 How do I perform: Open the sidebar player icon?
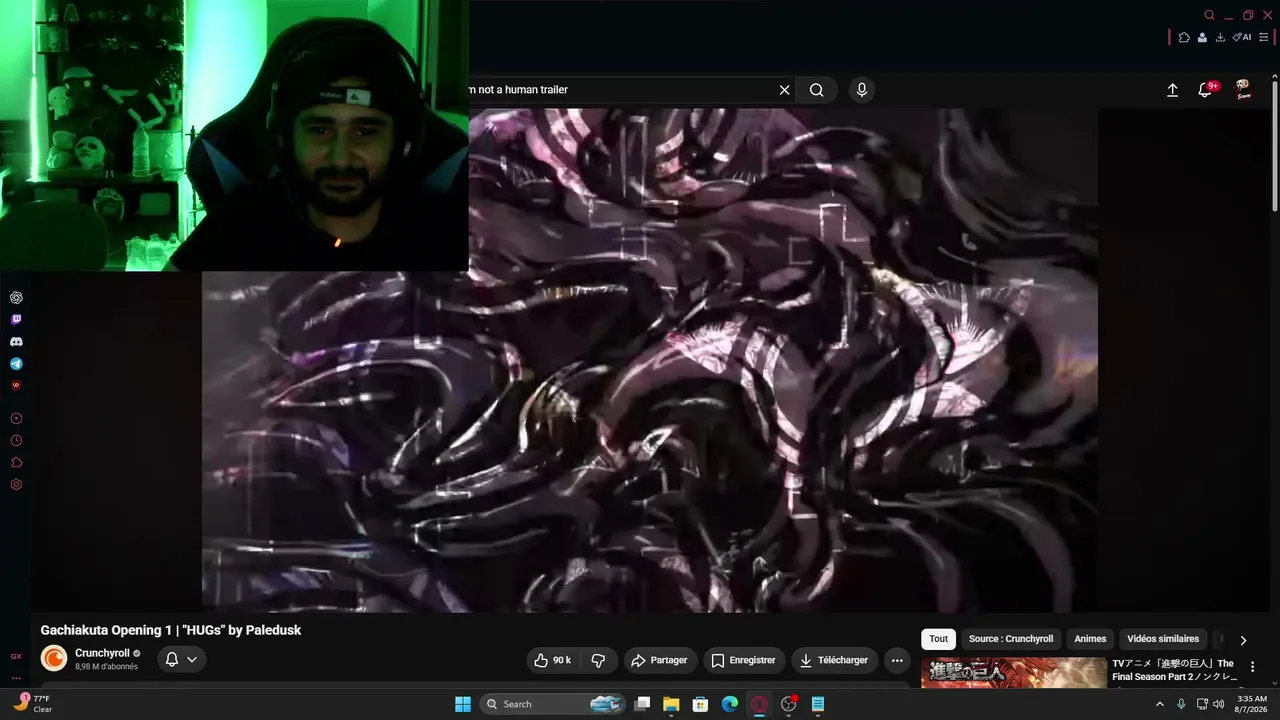click(16, 419)
